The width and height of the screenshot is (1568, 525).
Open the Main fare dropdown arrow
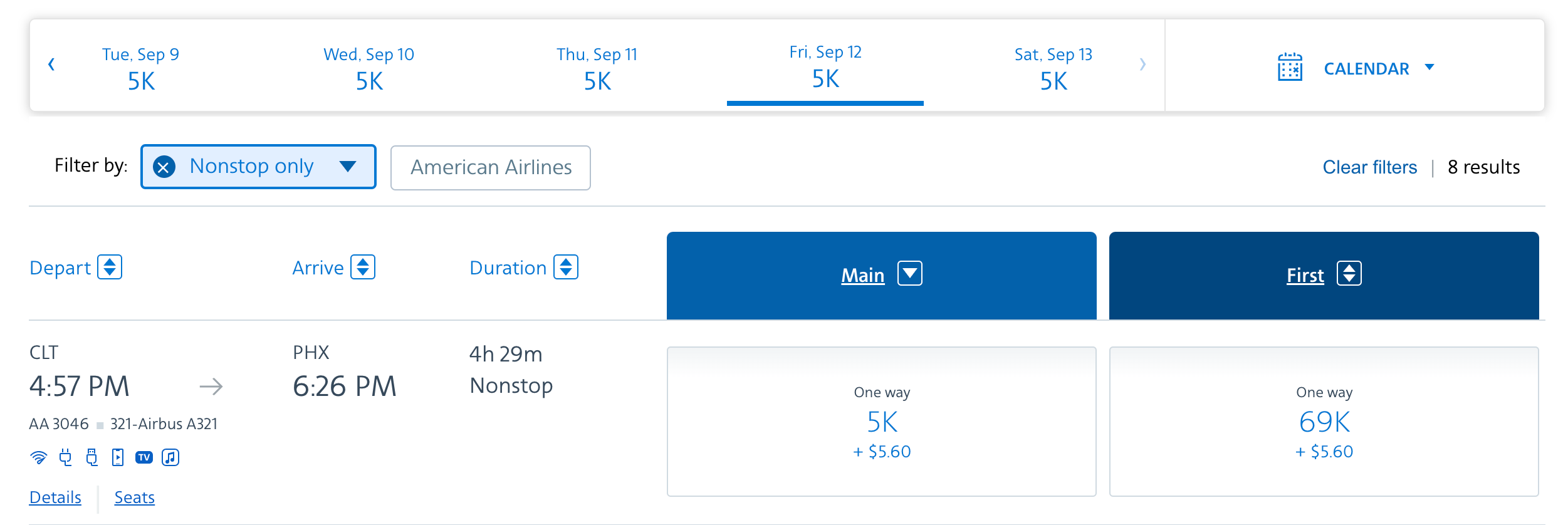[910, 274]
